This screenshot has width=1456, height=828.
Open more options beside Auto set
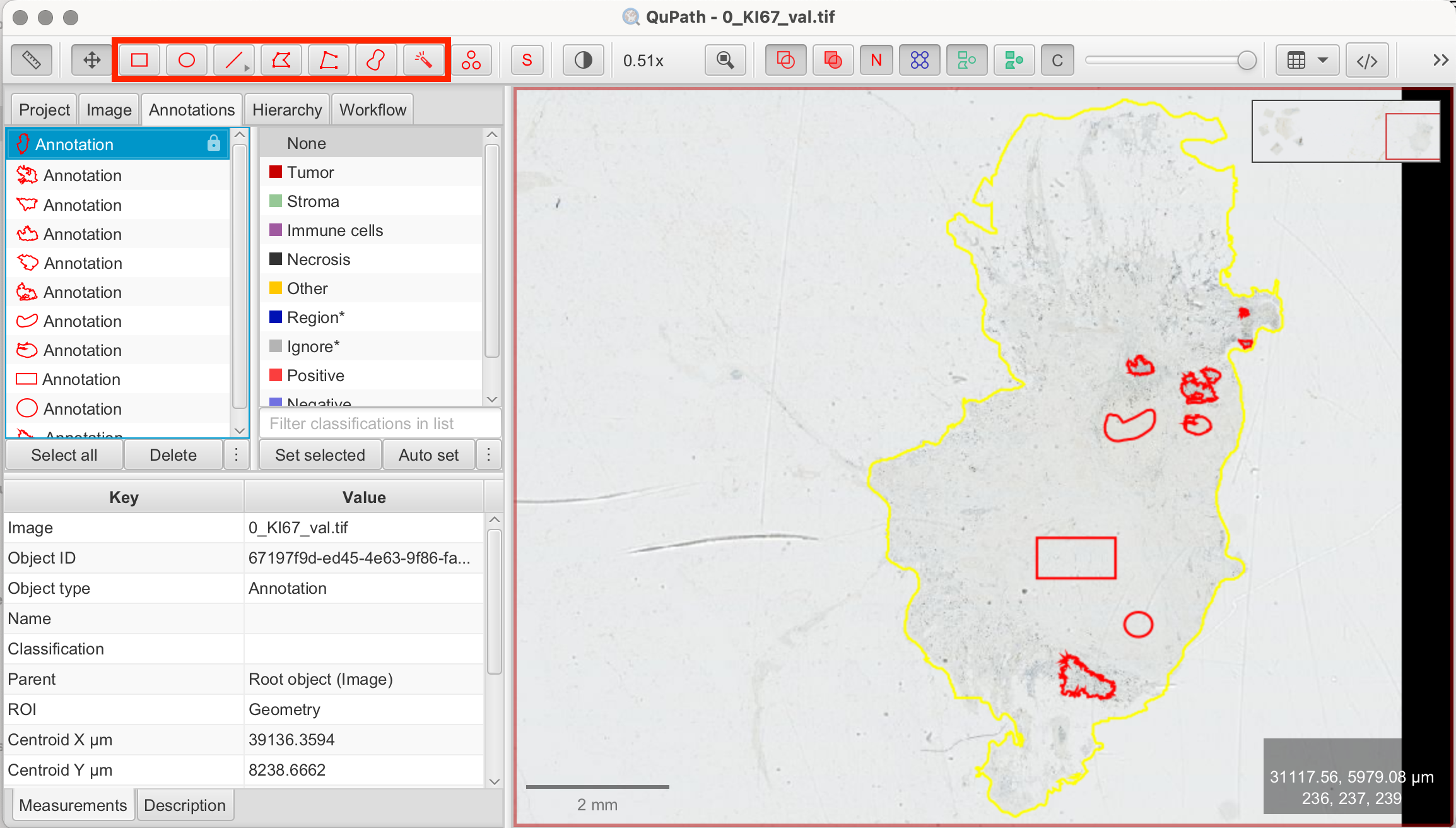pos(488,455)
